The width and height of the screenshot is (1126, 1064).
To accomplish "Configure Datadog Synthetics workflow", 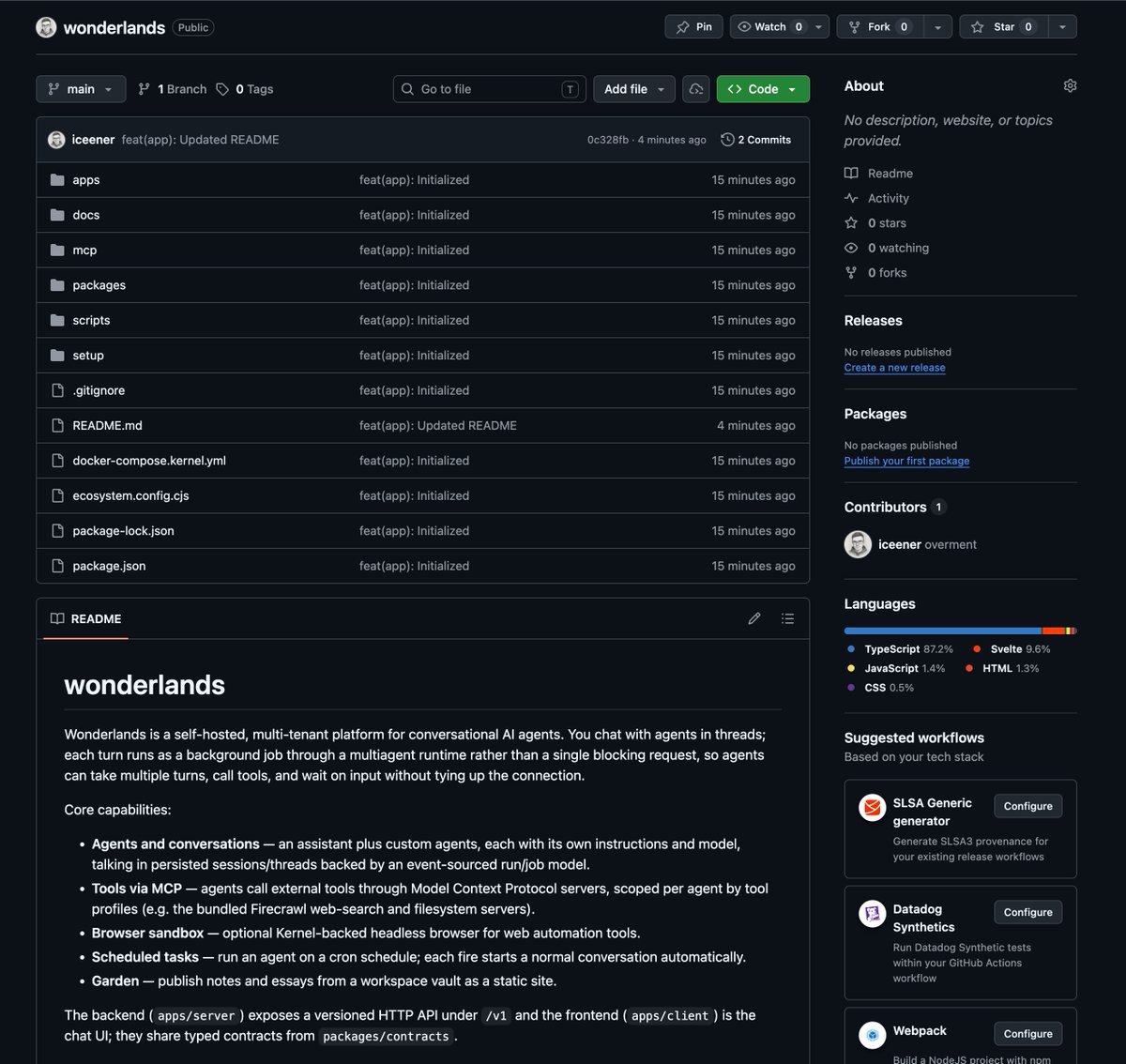I will (x=1027, y=912).
